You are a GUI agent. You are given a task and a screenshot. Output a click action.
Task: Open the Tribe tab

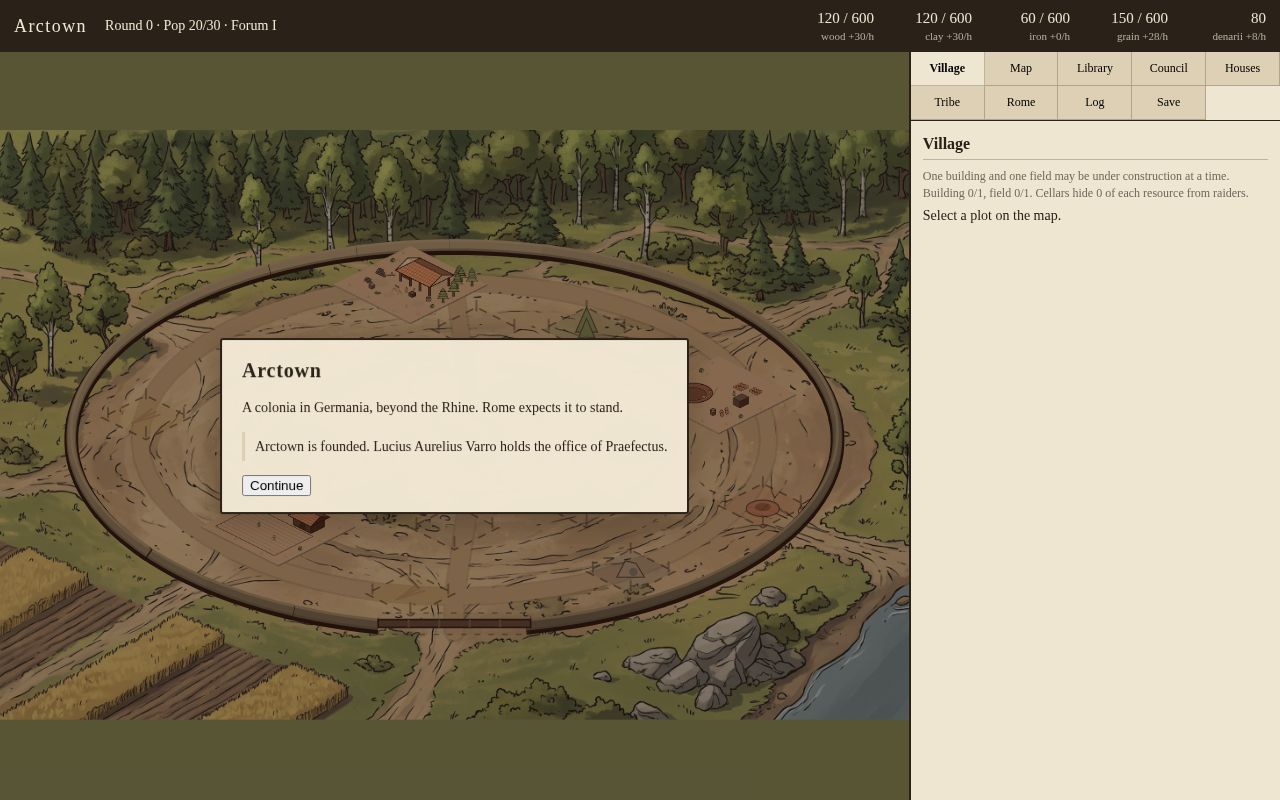click(947, 102)
